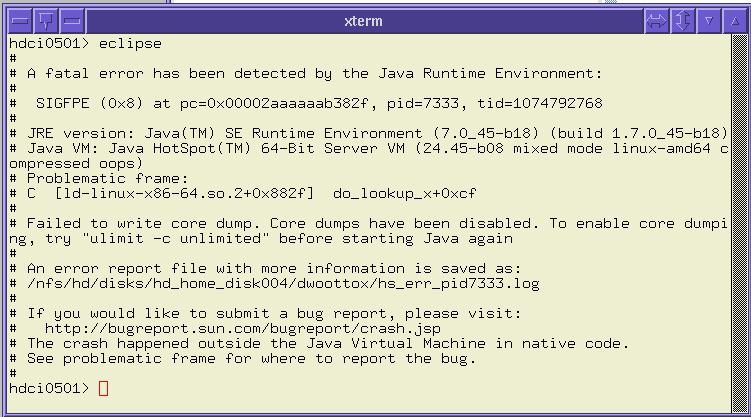The image size is (751, 417).
Task: Click the xterm title bar text
Action: coord(362,20)
